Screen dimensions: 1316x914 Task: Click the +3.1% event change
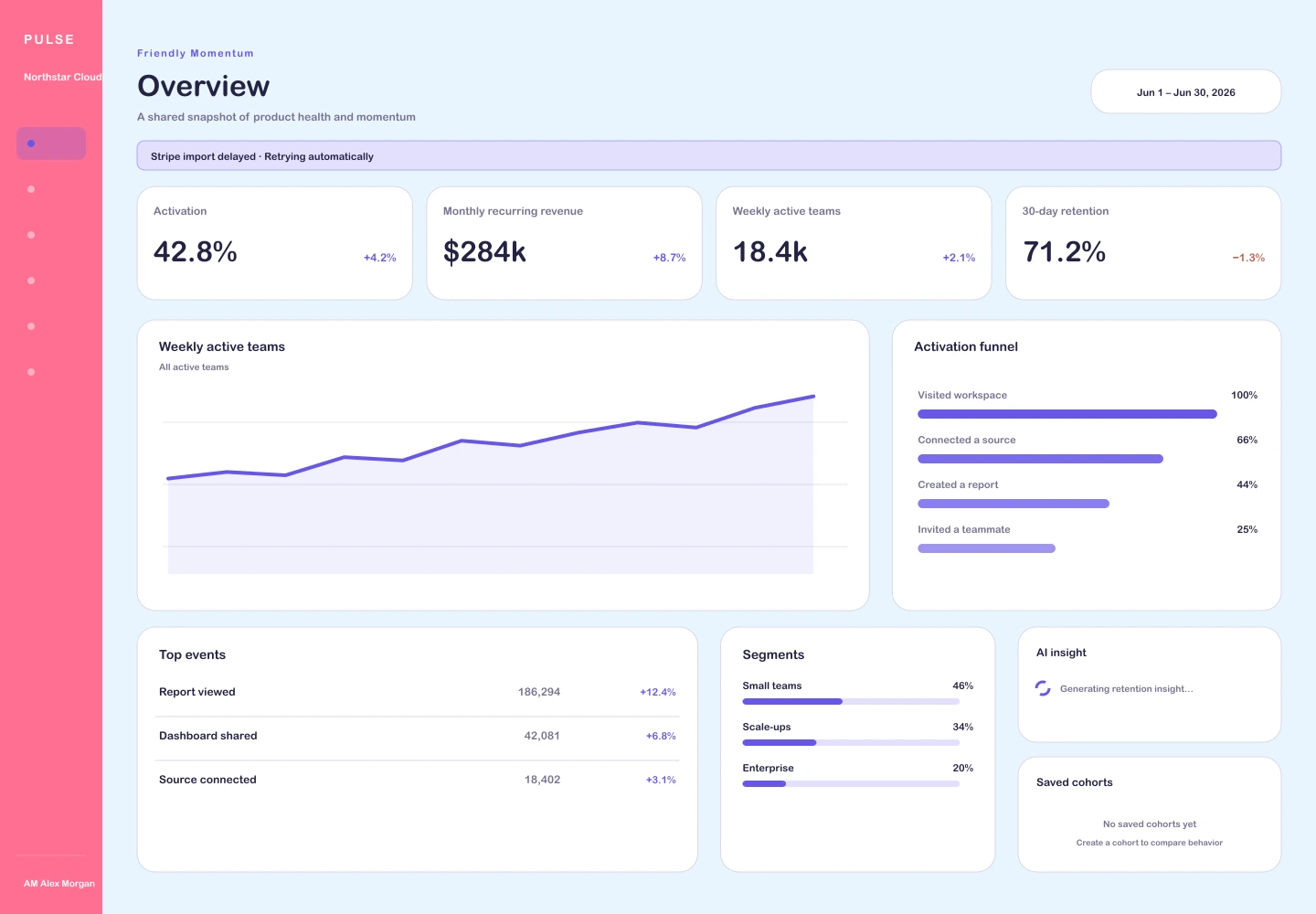click(661, 780)
